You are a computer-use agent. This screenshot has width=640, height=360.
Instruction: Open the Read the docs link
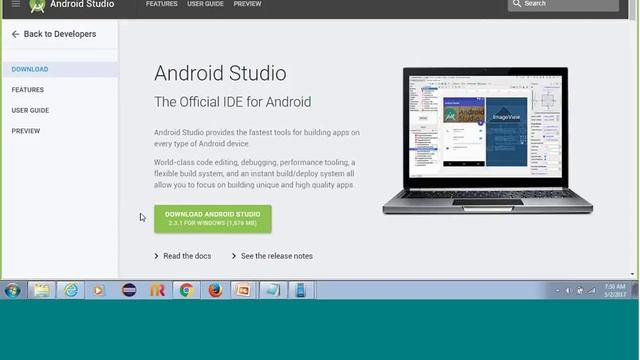(x=187, y=256)
